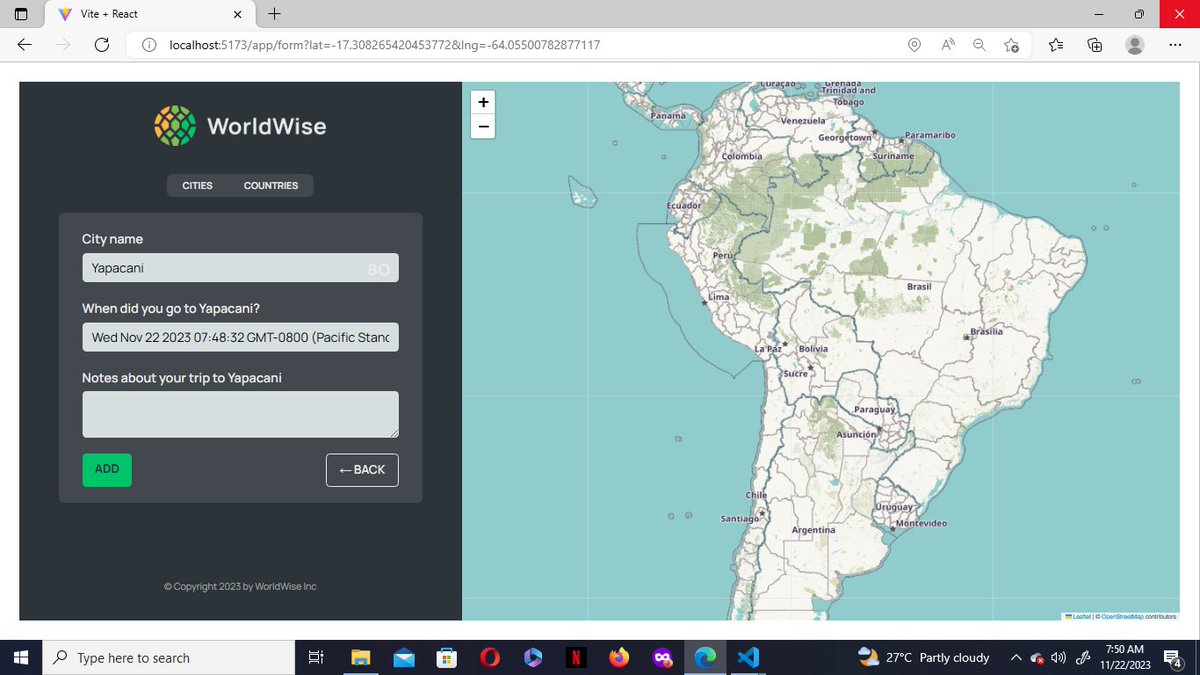Click the Santiago label on the map
Image resolution: width=1200 pixels, height=675 pixels.
click(x=741, y=519)
